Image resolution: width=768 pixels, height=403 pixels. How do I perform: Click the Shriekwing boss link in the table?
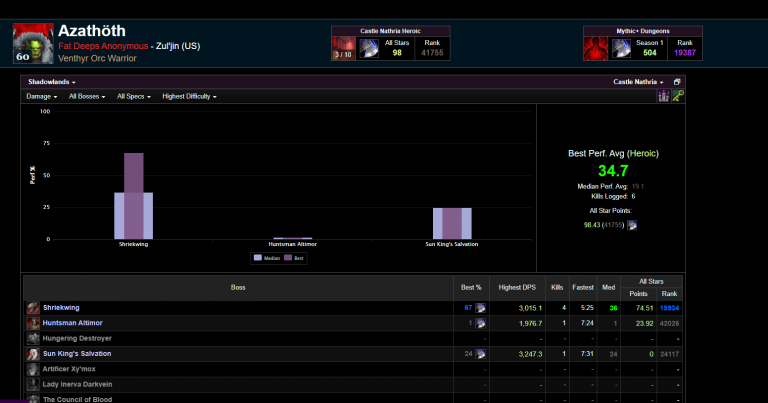(61, 308)
